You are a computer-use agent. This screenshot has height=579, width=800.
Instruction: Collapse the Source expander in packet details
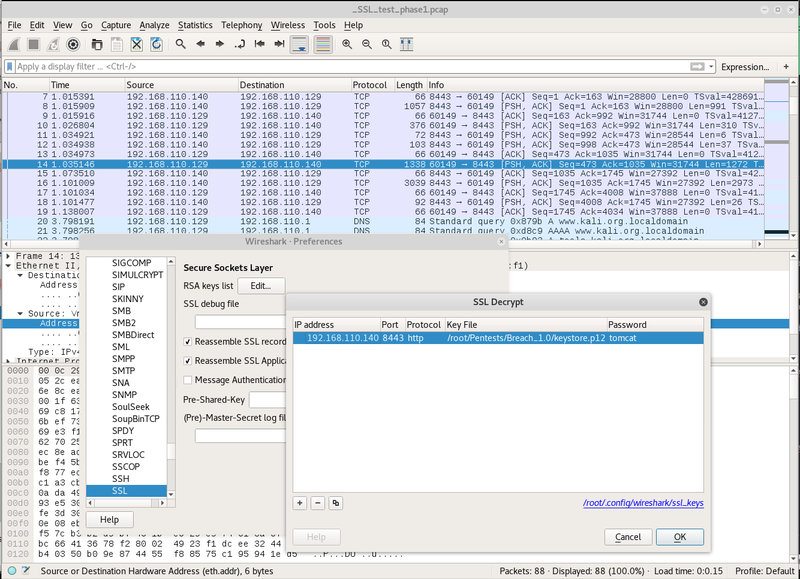pyautogui.click(x=20, y=314)
